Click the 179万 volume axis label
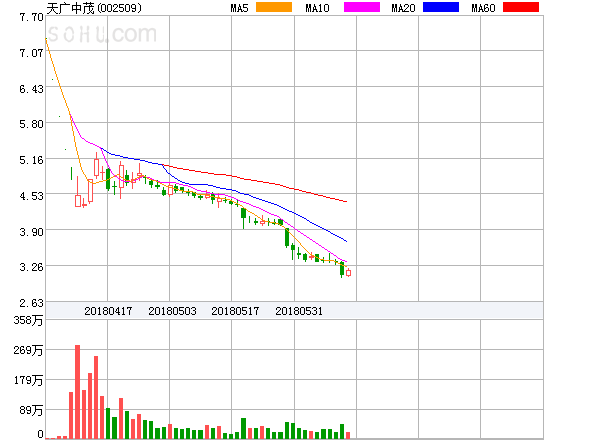 coord(28,380)
